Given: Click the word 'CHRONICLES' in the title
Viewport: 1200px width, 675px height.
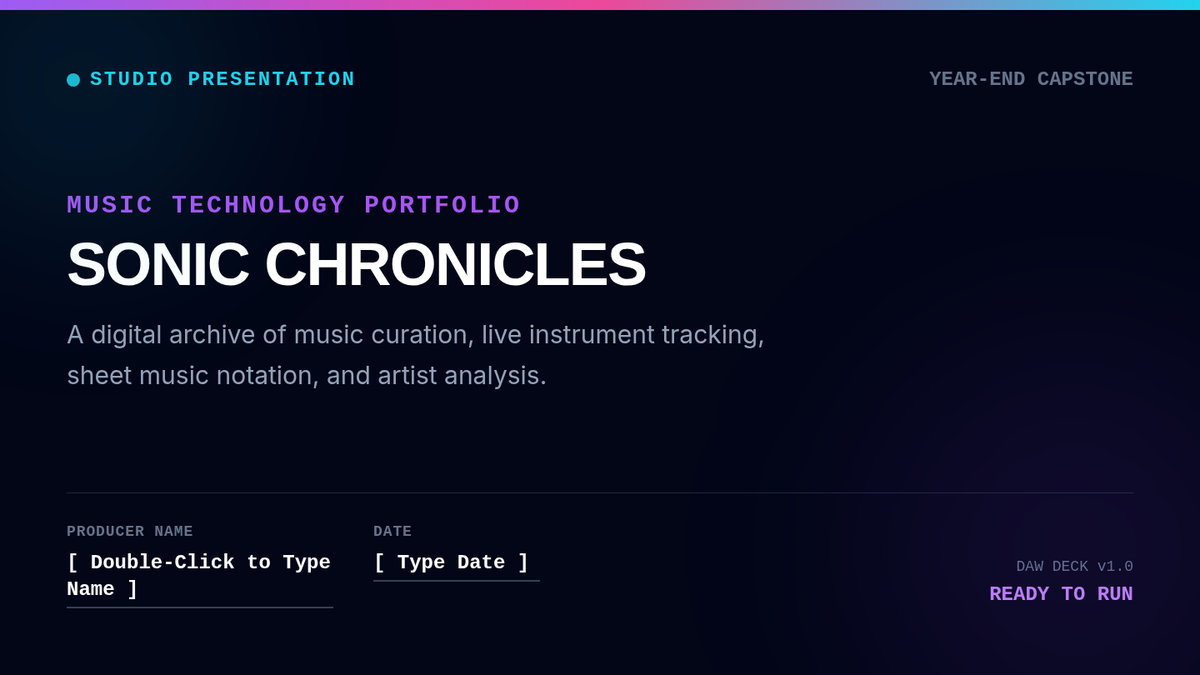Looking at the screenshot, I should point(455,264).
